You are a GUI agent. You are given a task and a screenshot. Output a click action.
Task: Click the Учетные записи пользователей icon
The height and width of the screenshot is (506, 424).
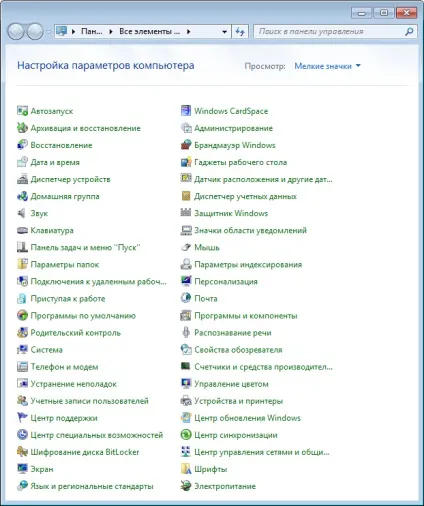tap(22, 401)
